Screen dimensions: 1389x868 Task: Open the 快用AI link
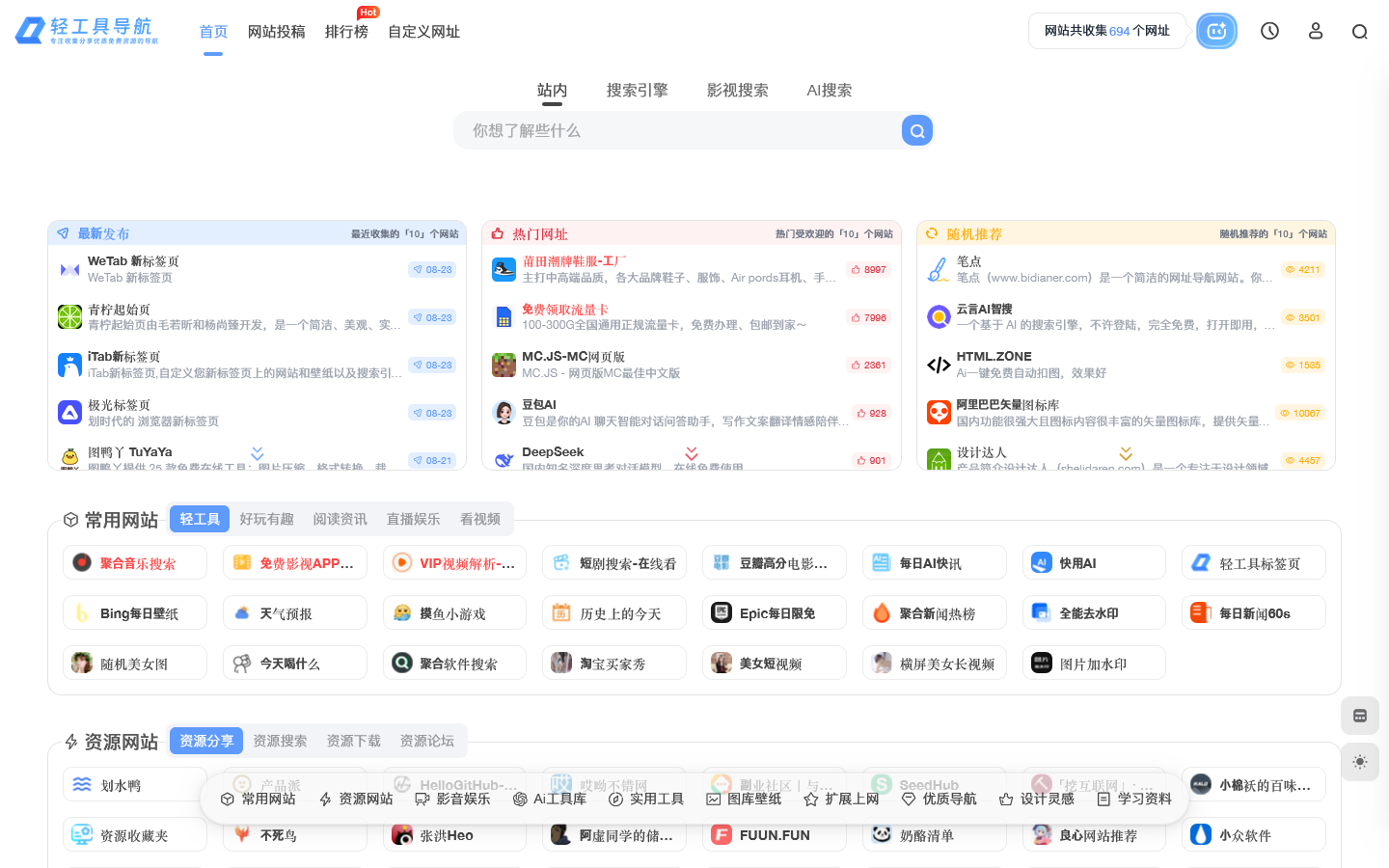tap(1094, 563)
